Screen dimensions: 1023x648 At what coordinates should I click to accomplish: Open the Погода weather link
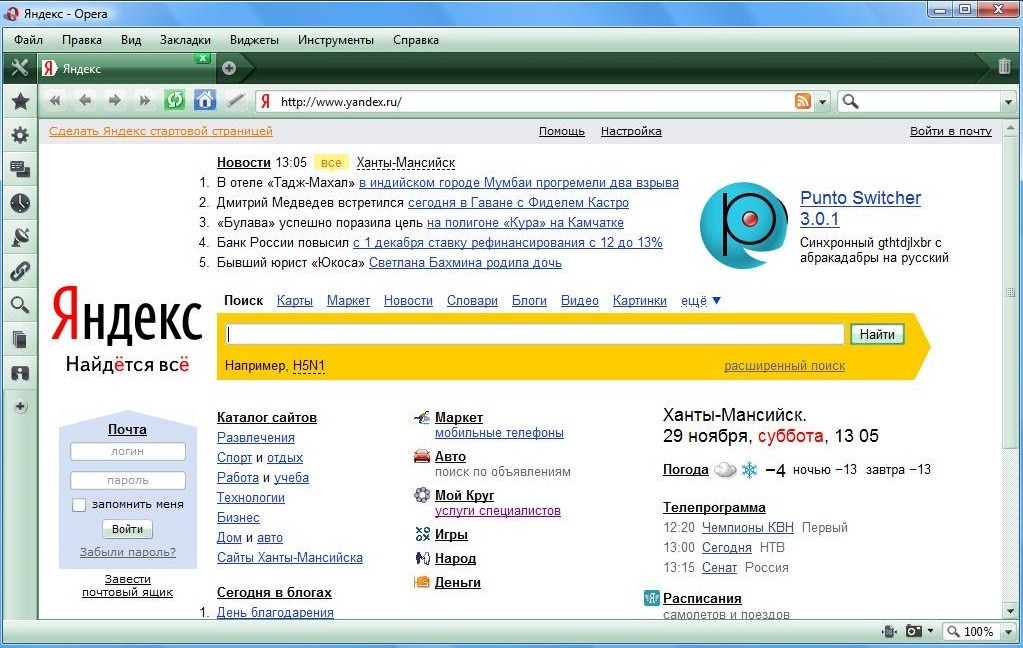click(685, 469)
